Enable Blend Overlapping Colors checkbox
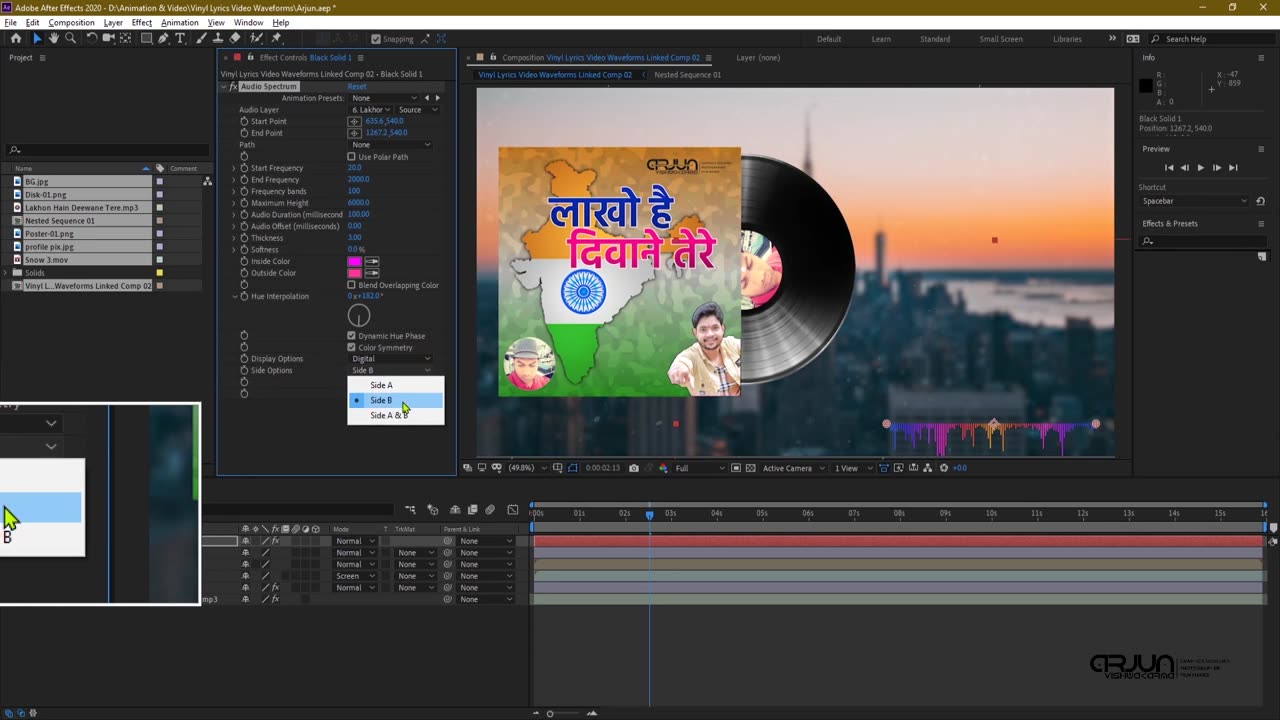This screenshot has height=720, width=1280. (351, 285)
